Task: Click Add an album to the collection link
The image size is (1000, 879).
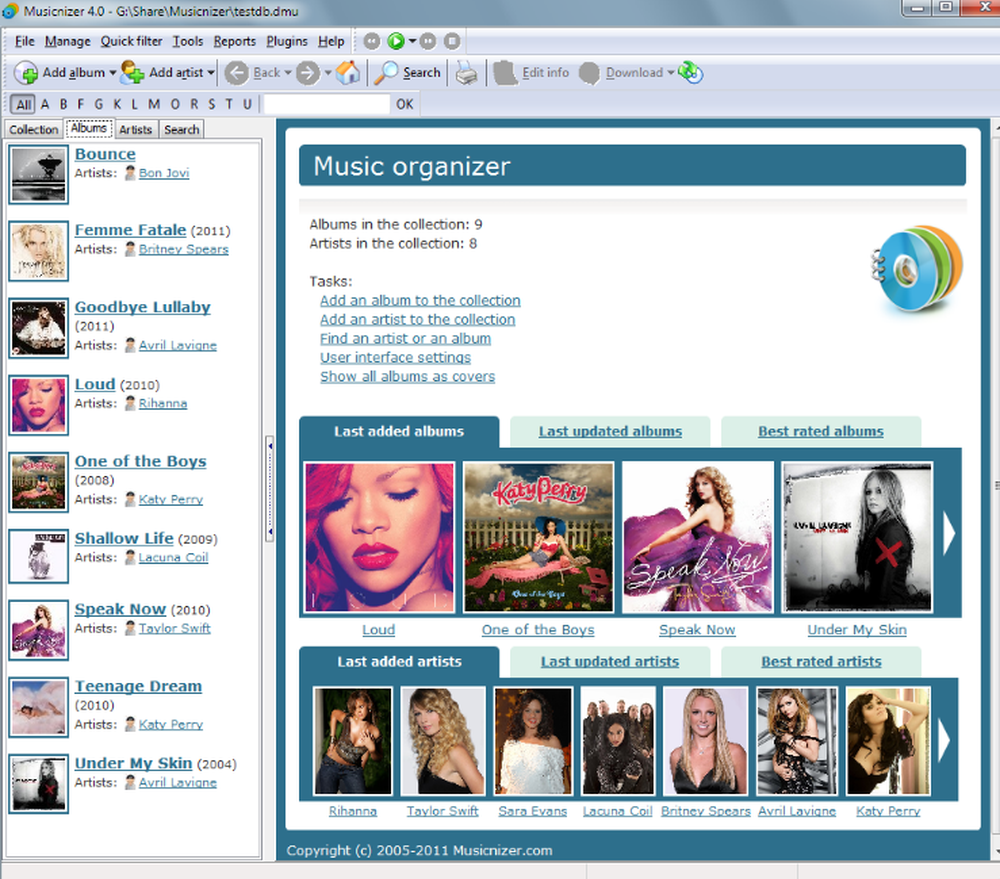Action: pyautogui.click(x=420, y=300)
